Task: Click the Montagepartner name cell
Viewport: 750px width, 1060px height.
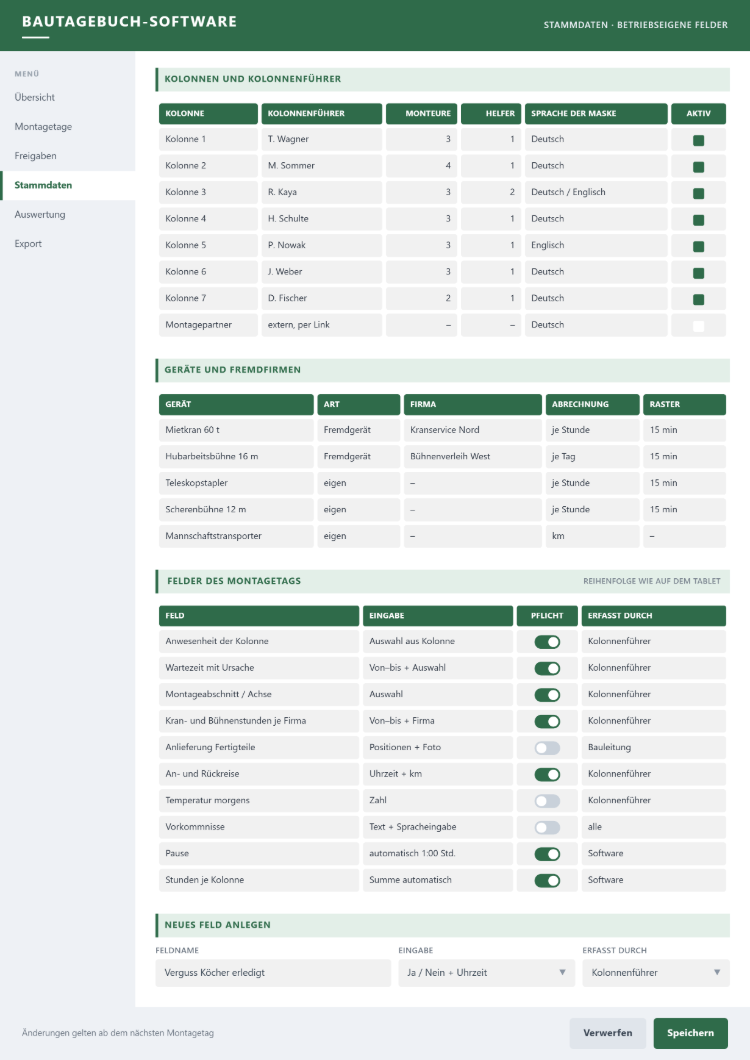Action: click(x=208, y=324)
